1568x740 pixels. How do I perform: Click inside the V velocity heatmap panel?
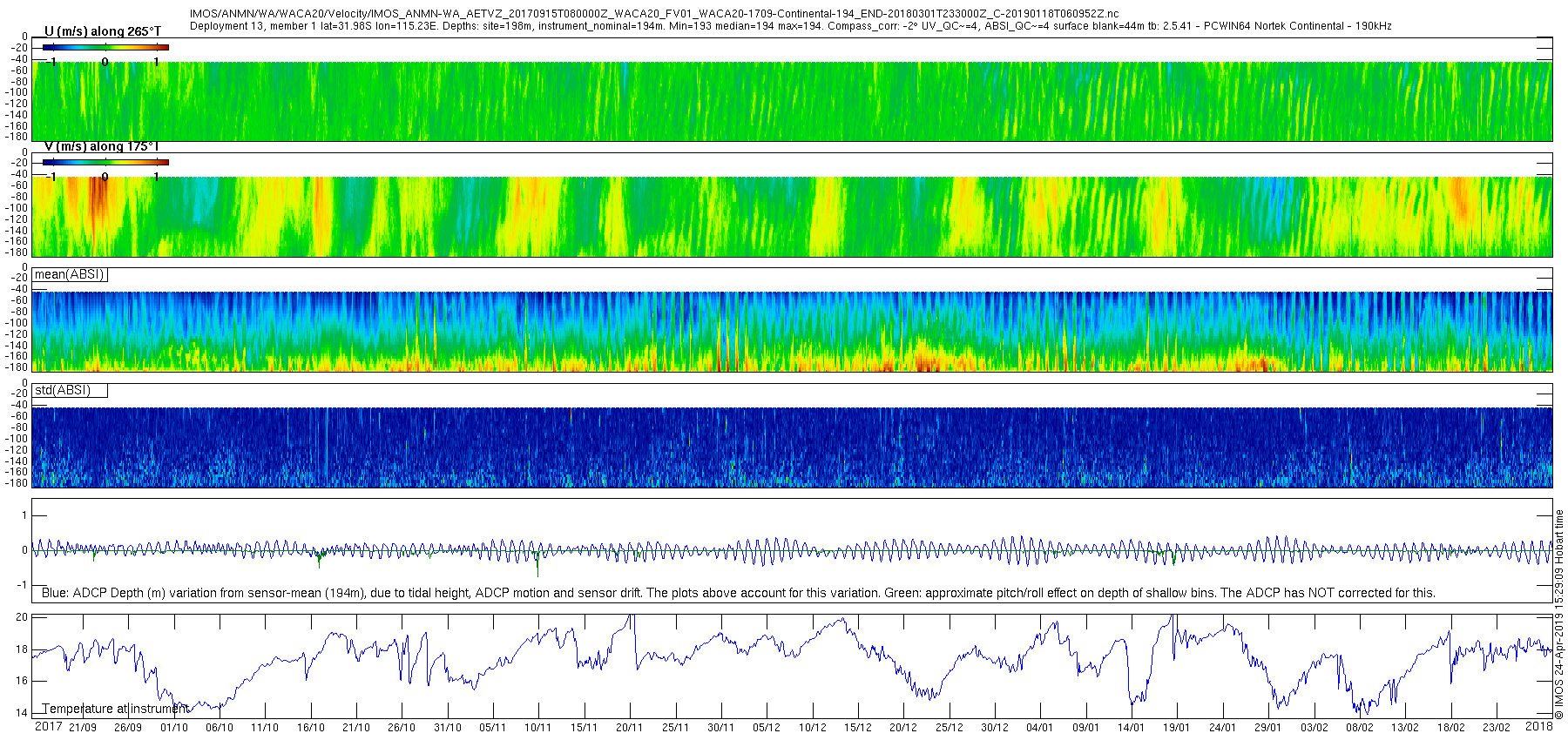792,217
